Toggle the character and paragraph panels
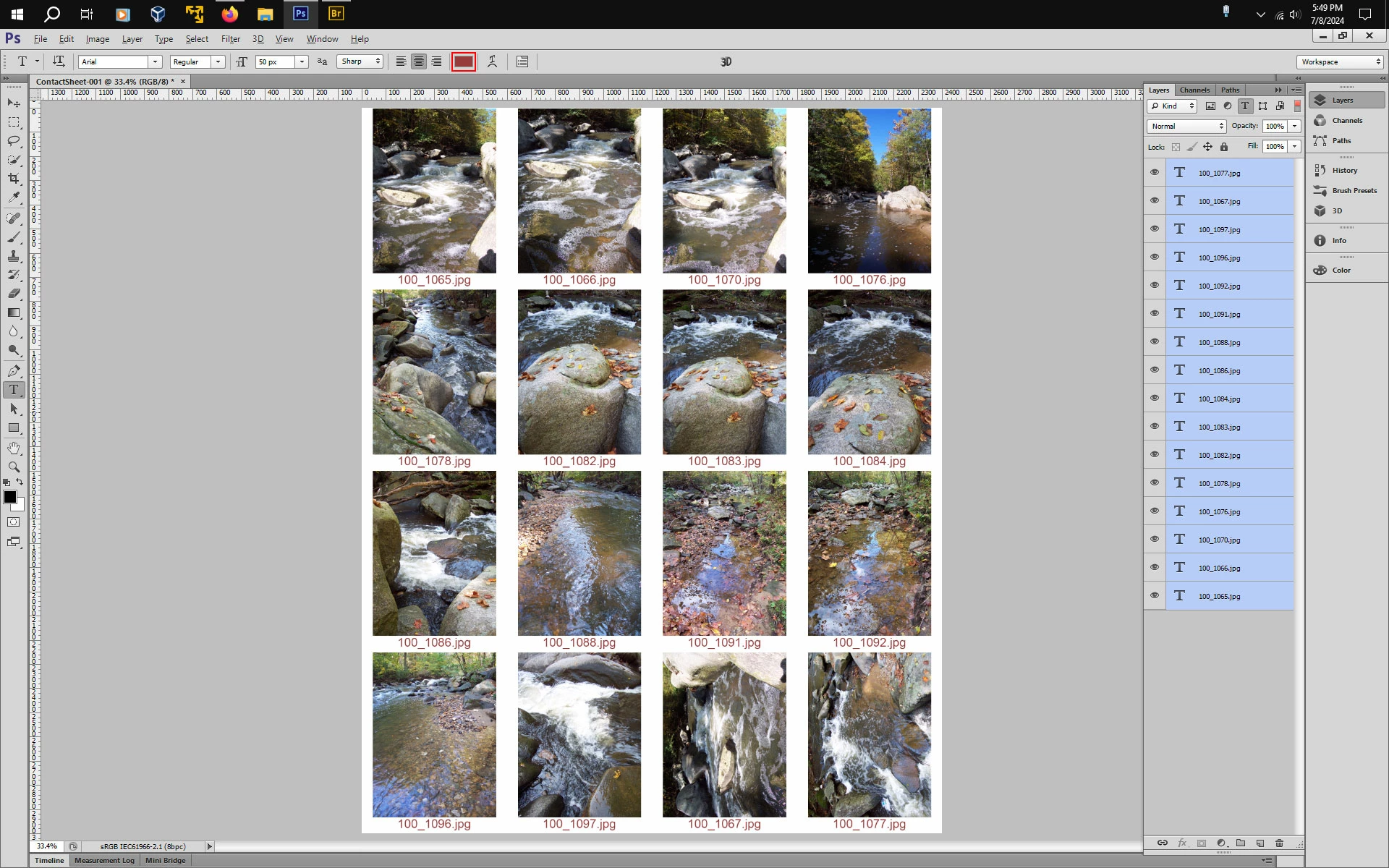The width and height of the screenshot is (1389, 868). 522,61
